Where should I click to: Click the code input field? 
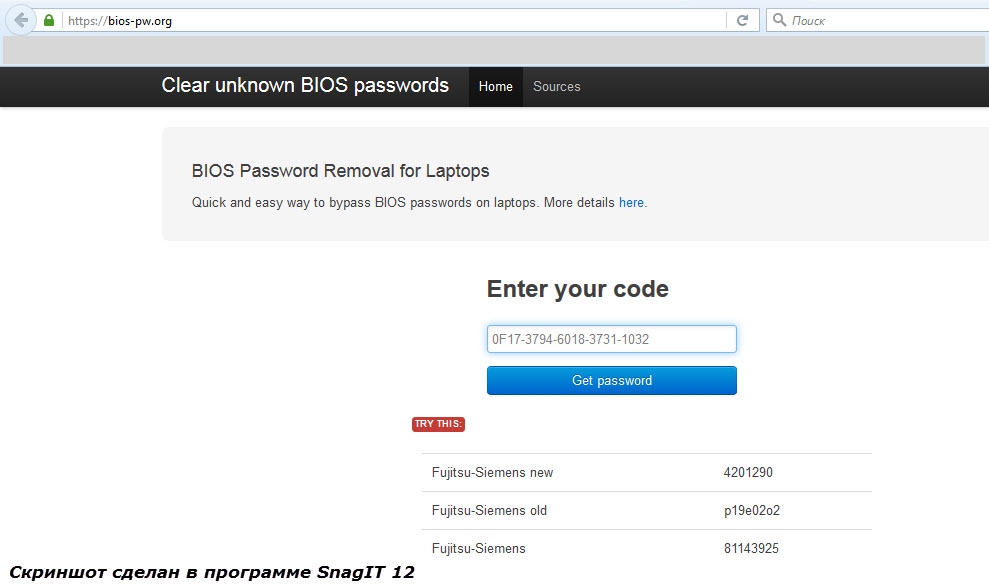[x=611, y=339]
